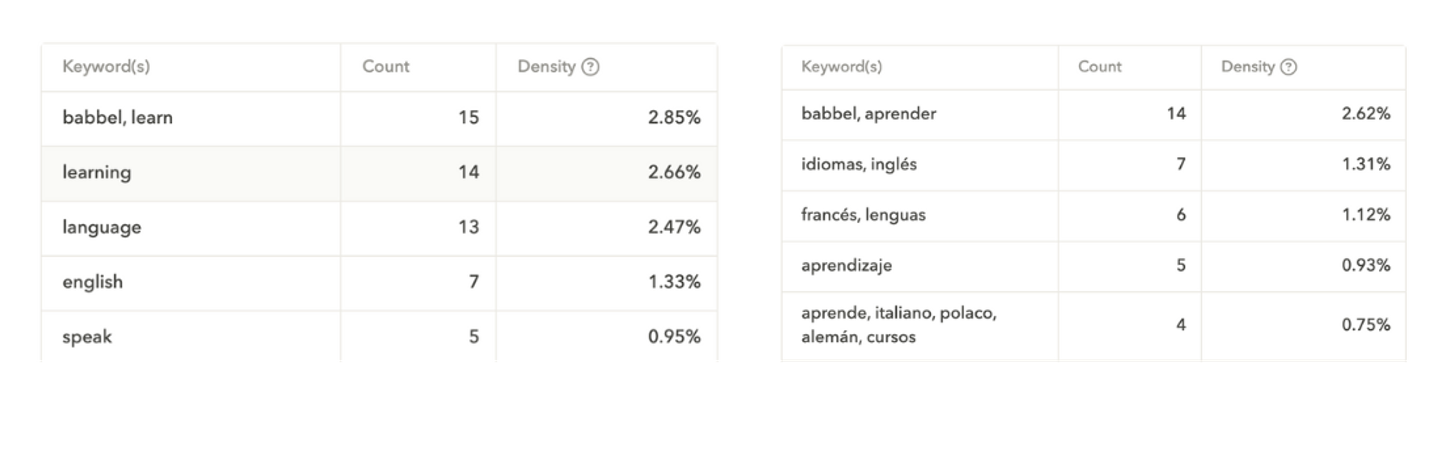
Task: Click the 2.85% density value
Action: pyautogui.click(x=674, y=118)
